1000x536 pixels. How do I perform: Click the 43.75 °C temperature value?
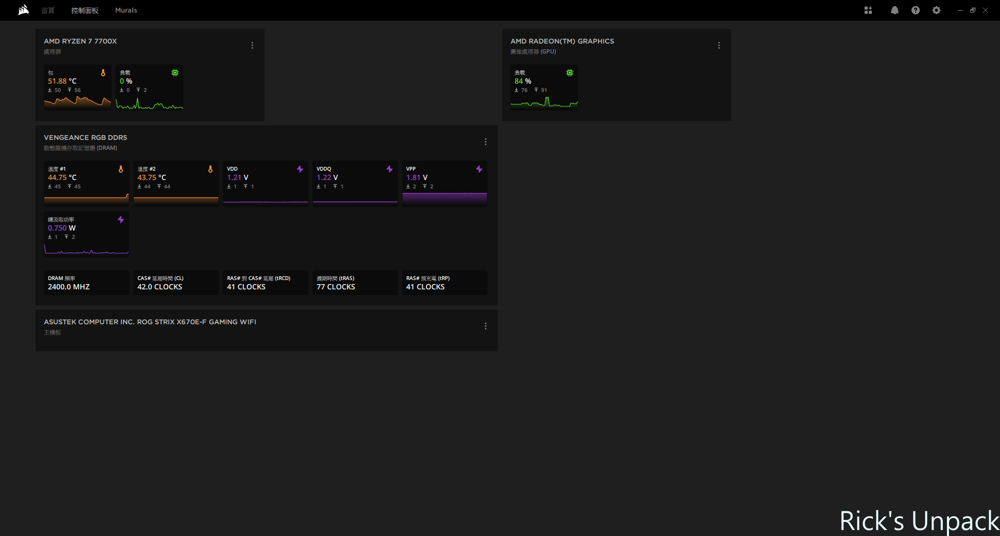coord(152,177)
